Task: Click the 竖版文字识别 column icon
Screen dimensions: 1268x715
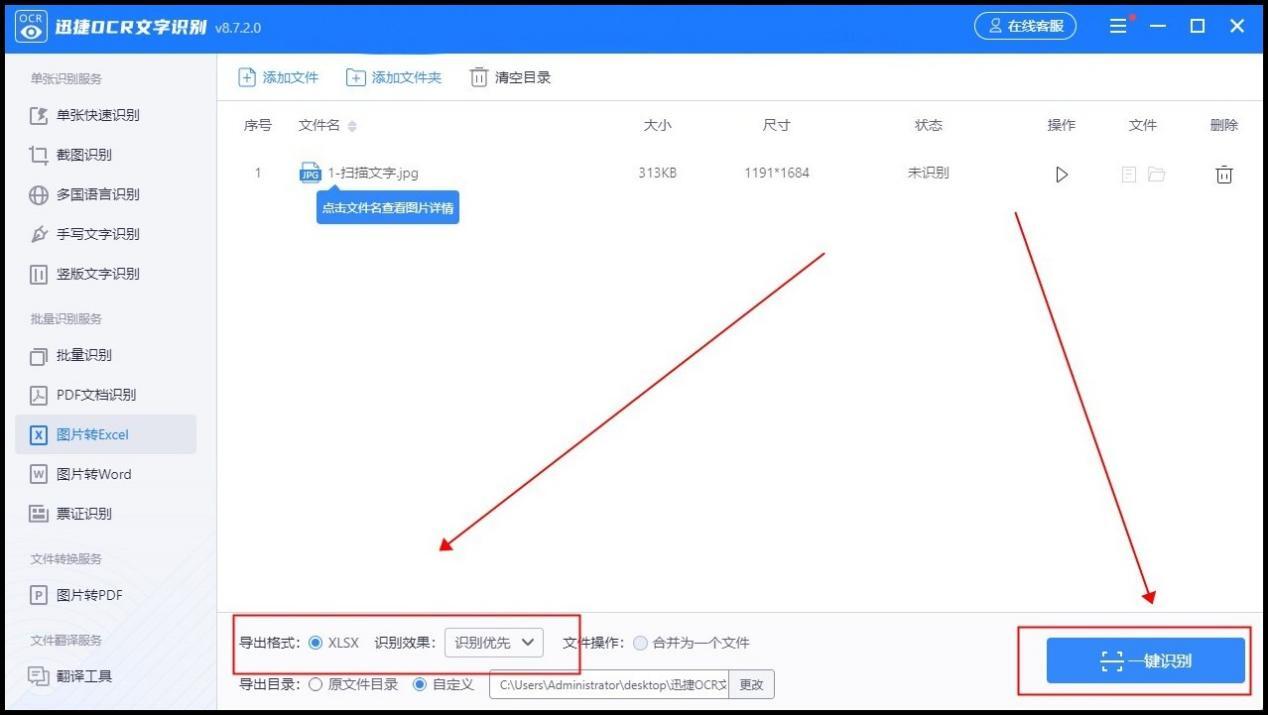Action: coord(39,274)
